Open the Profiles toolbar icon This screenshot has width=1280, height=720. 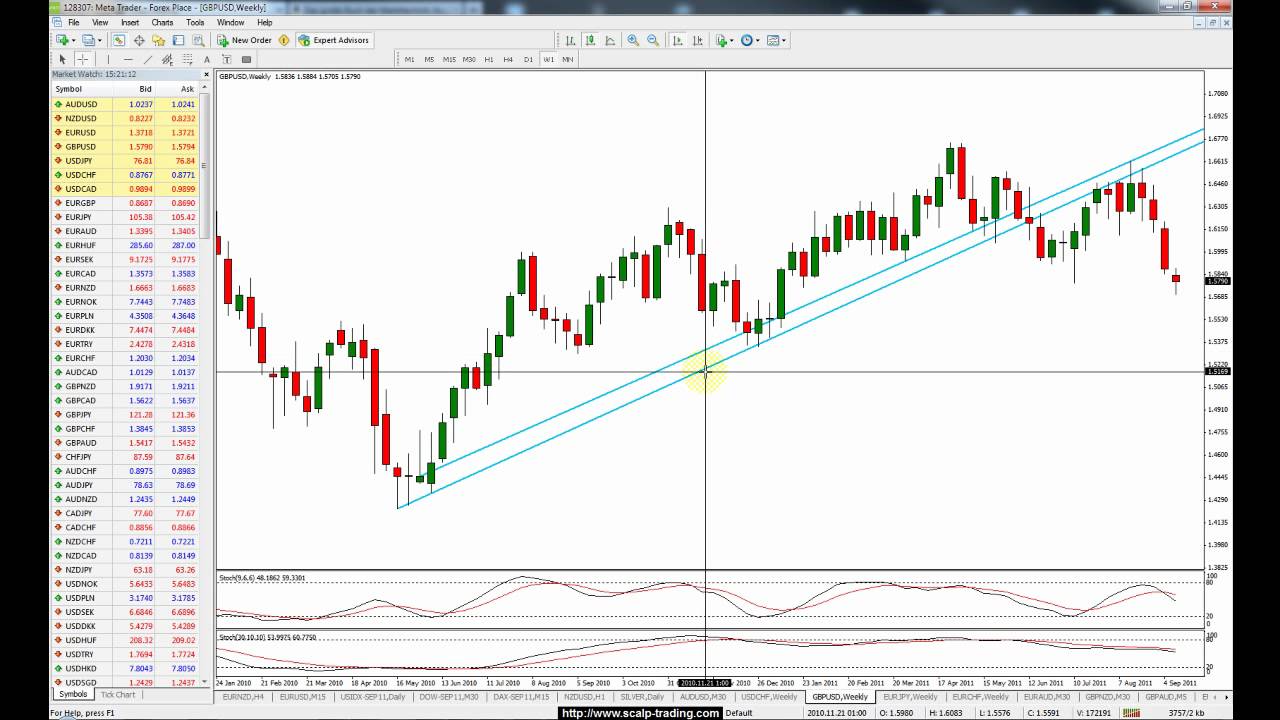[88, 40]
